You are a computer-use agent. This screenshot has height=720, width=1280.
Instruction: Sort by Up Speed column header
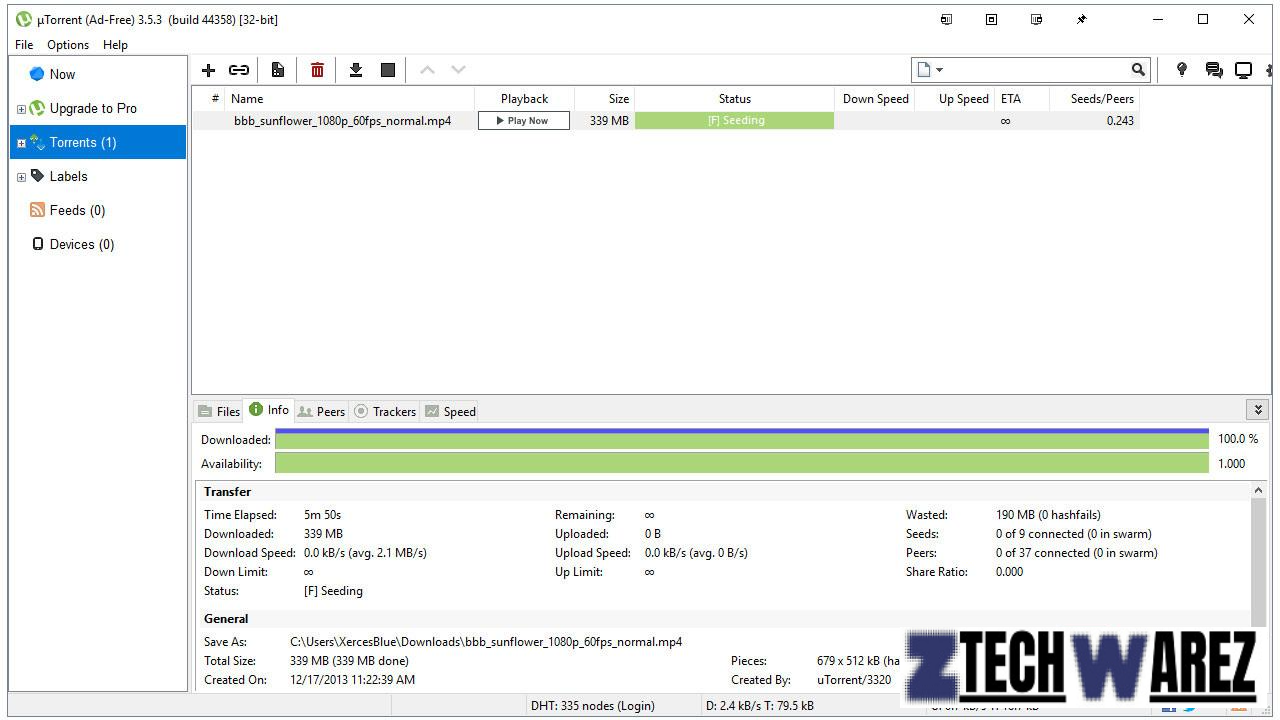coord(954,99)
